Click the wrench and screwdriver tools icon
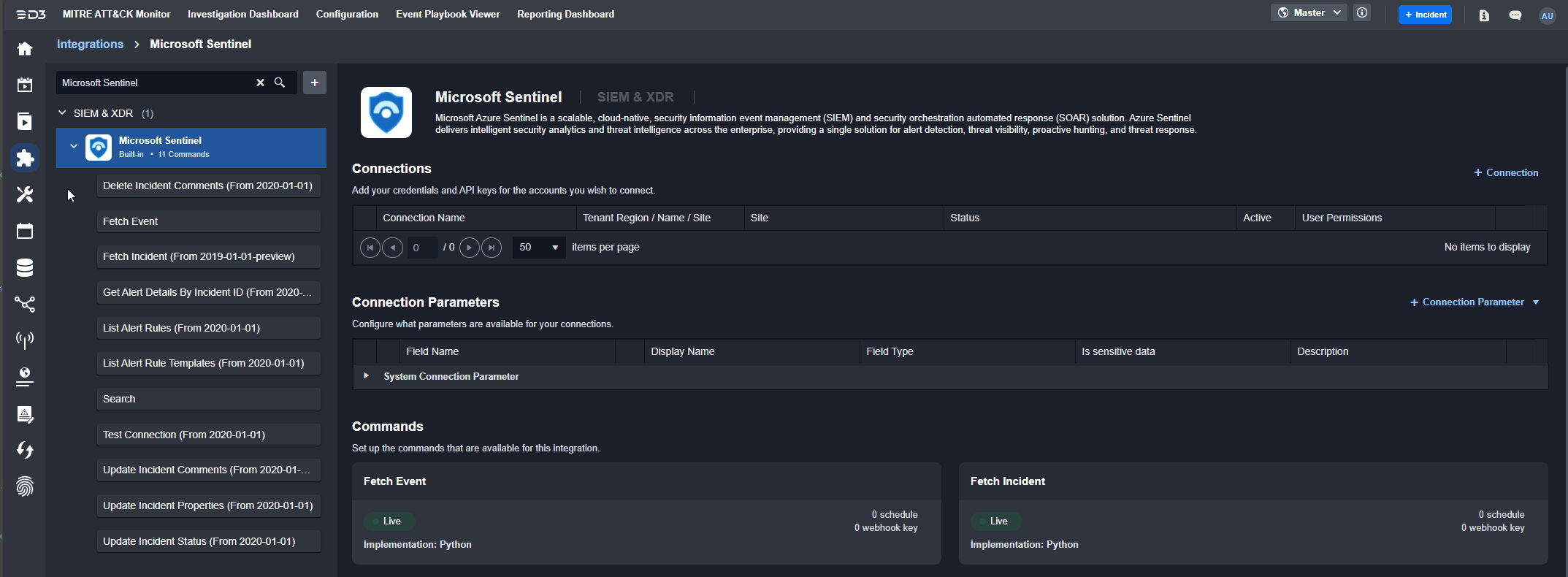Image resolution: width=1568 pixels, height=577 pixels. (x=25, y=194)
